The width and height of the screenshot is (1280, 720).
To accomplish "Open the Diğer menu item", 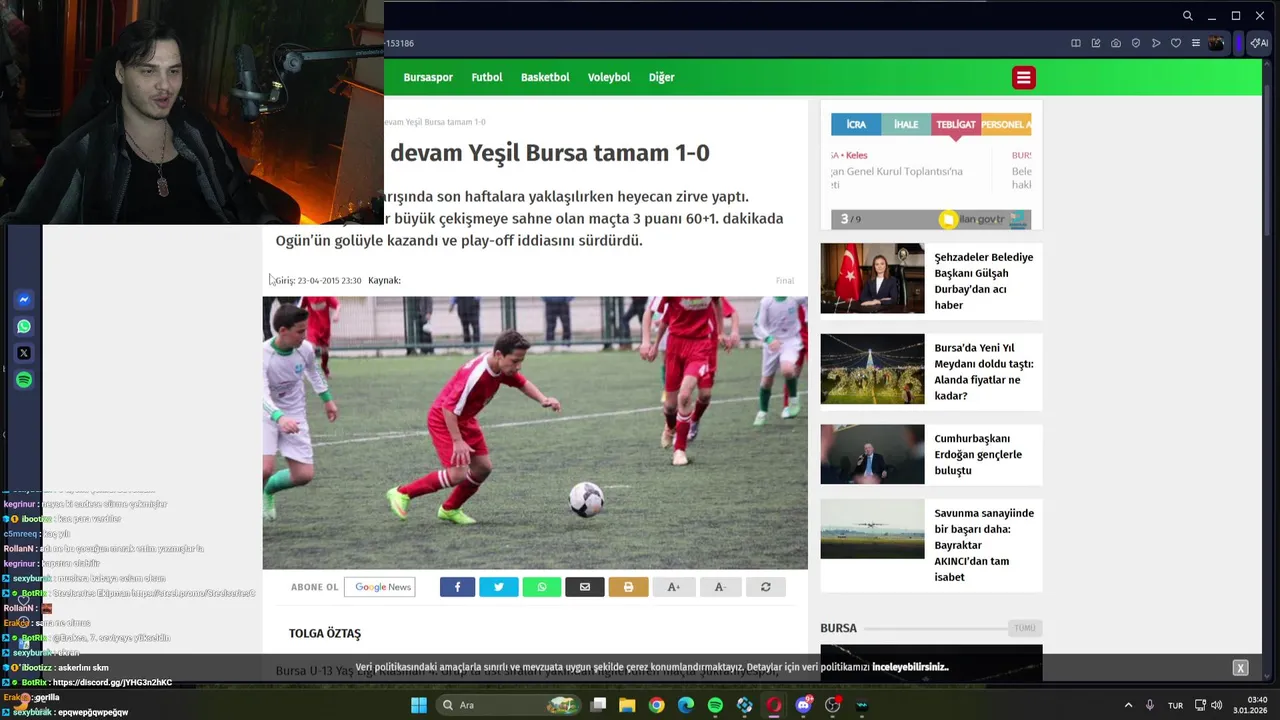I will click(661, 77).
